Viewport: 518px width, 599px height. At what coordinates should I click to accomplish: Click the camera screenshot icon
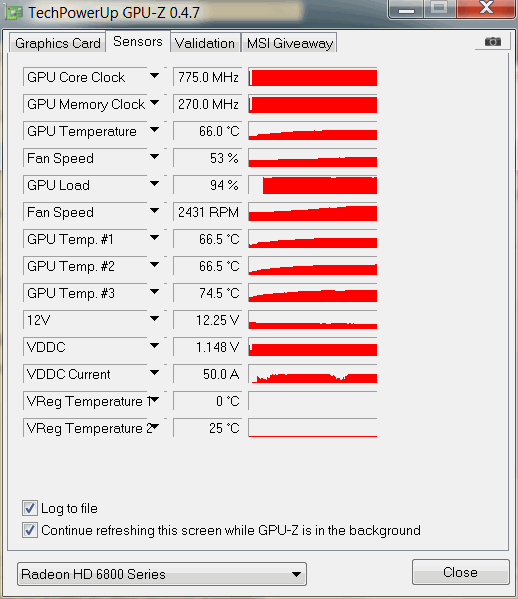(492, 41)
